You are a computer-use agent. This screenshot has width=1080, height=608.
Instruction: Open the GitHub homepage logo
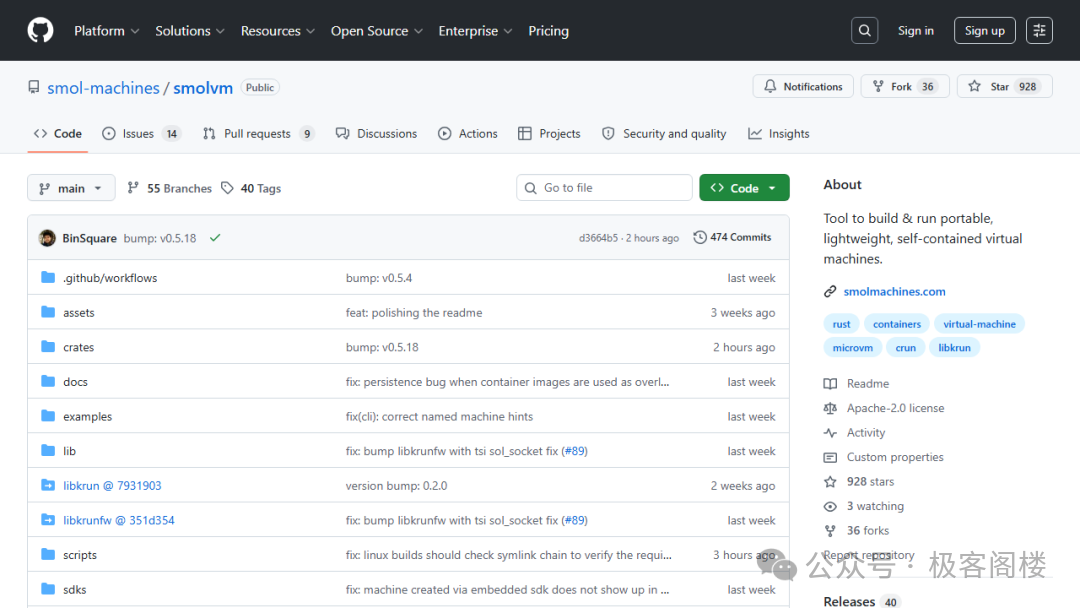(40, 30)
